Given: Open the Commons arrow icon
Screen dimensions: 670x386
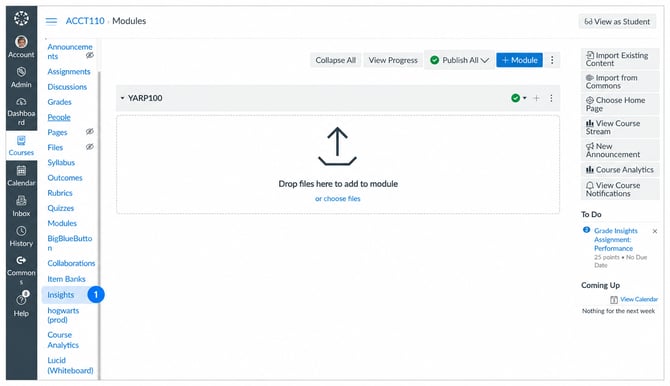Looking at the screenshot, I should [21, 260].
